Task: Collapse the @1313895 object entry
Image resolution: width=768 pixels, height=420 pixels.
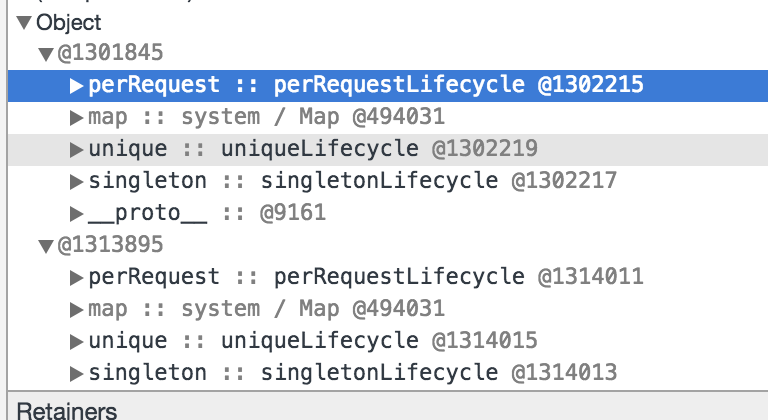Action: coord(46,246)
